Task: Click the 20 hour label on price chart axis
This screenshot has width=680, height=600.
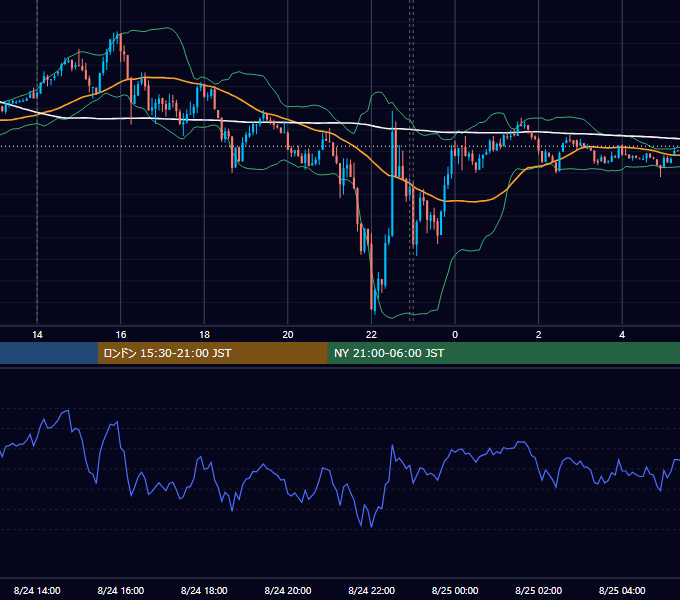Action: pyautogui.click(x=288, y=335)
